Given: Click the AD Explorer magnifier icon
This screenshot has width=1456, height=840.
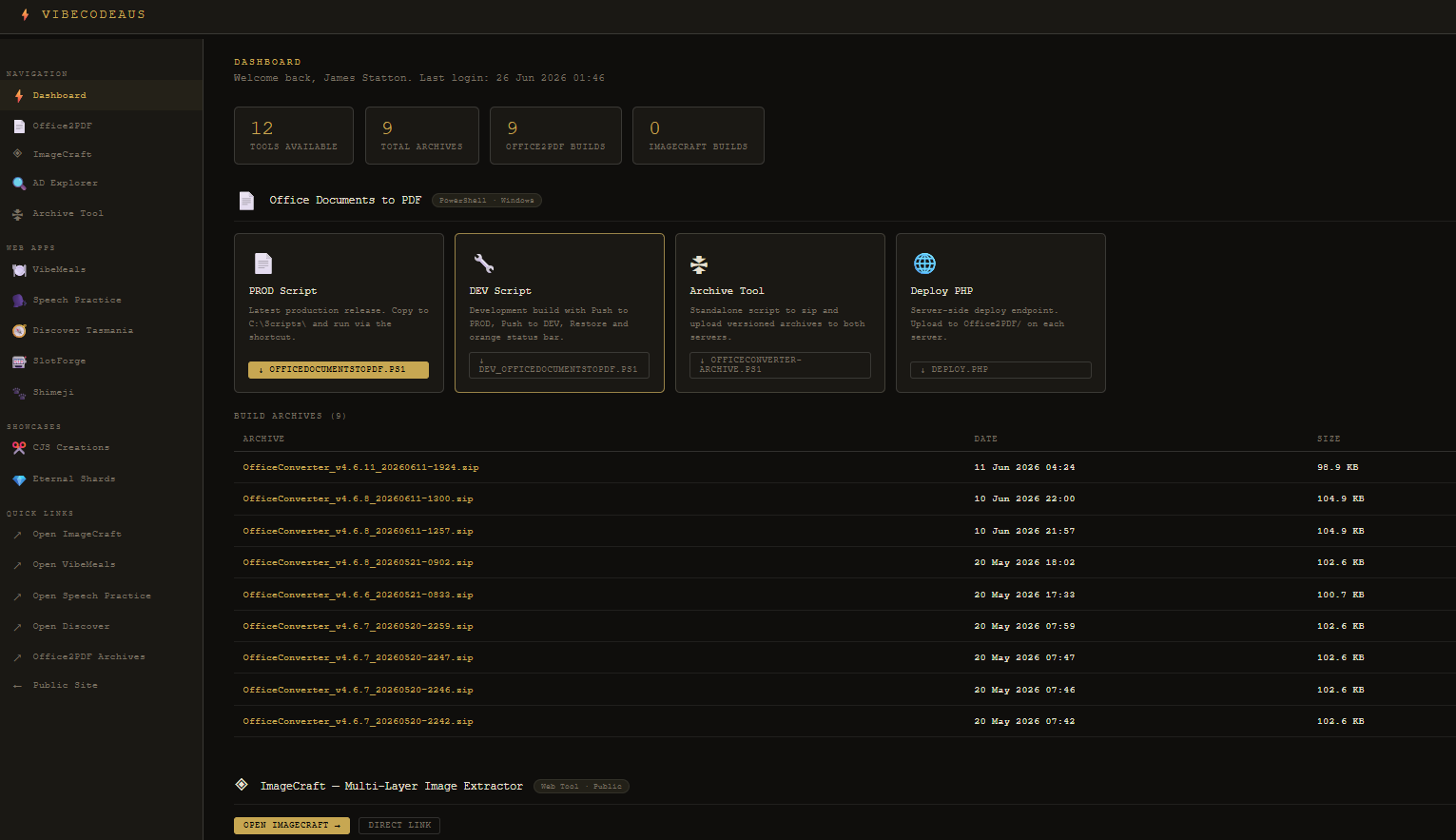Looking at the screenshot, I should point(19,184).
